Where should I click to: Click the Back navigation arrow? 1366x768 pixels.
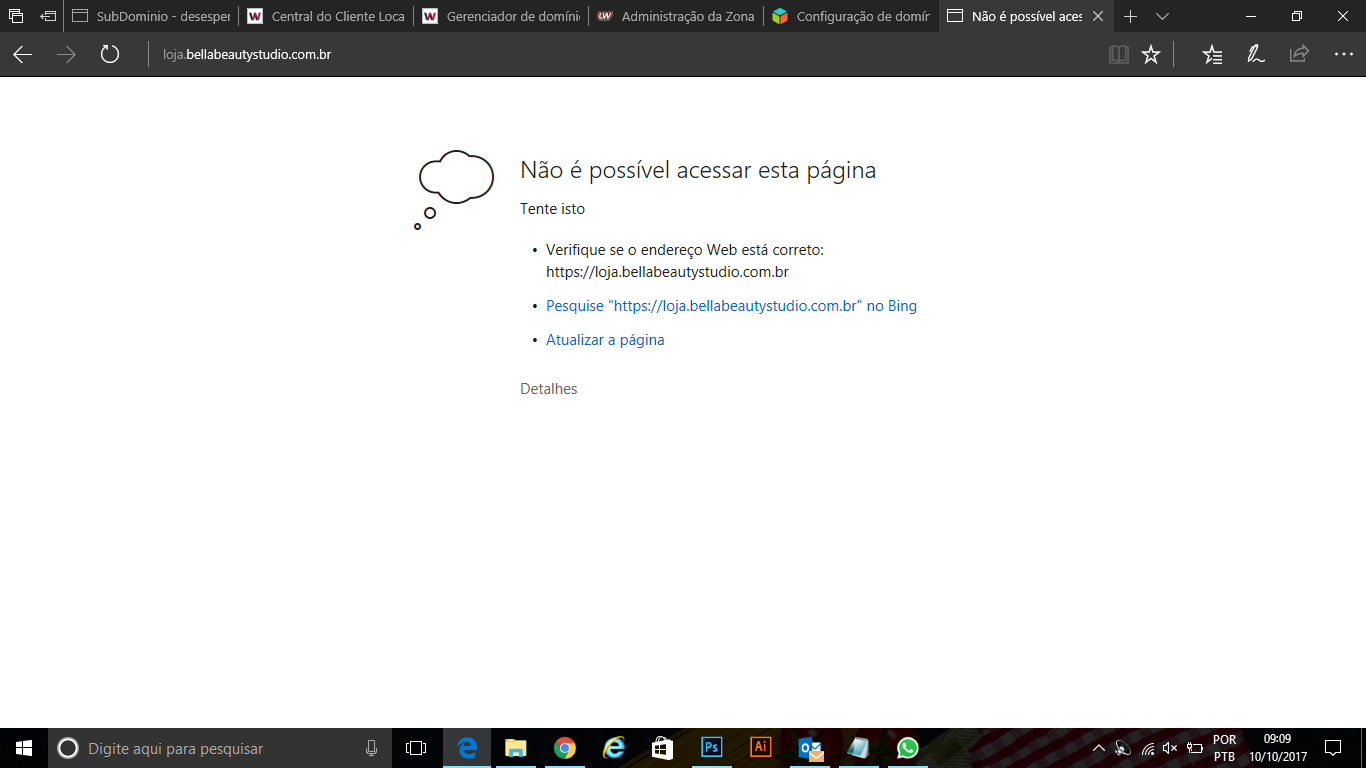pos(22,55)
